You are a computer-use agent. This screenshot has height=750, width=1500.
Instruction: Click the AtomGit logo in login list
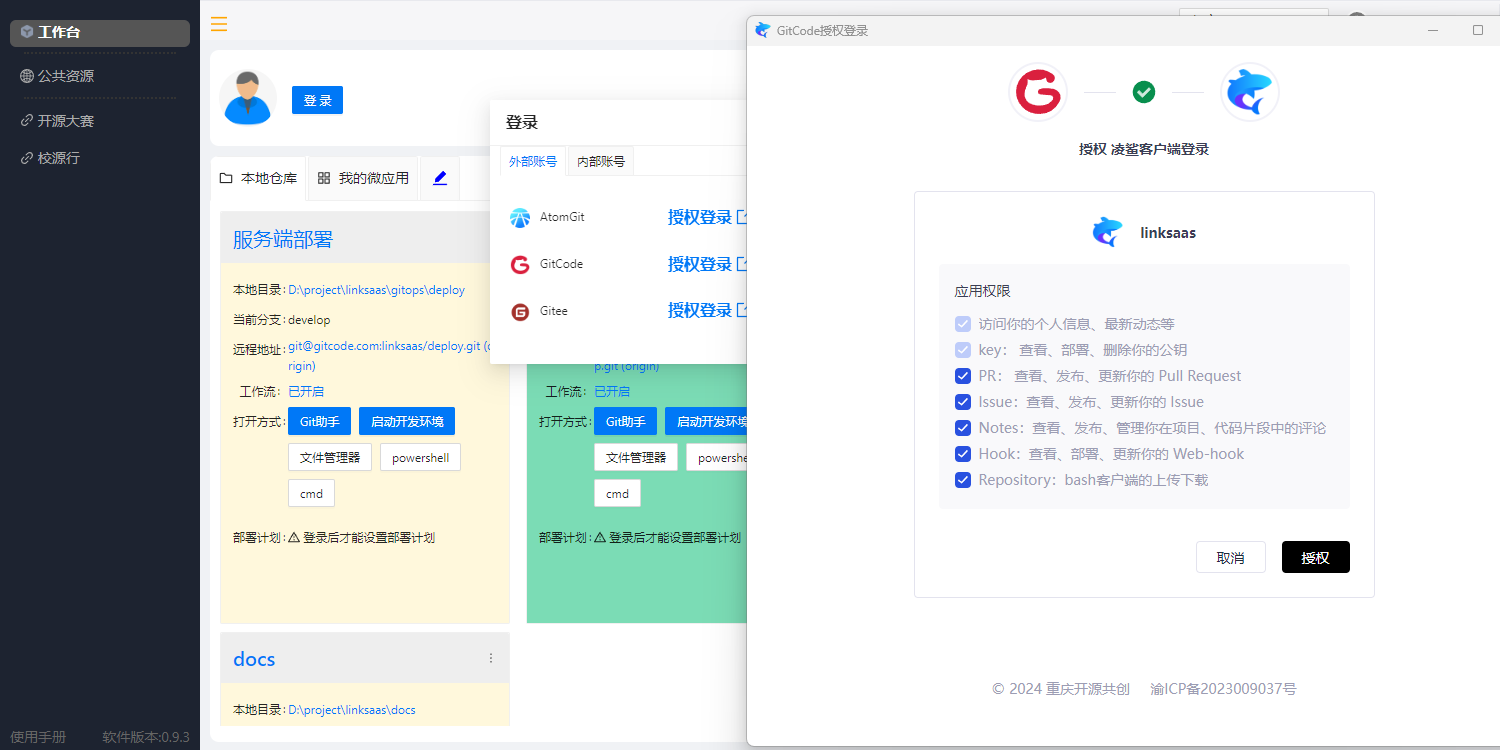click(520, 217)
